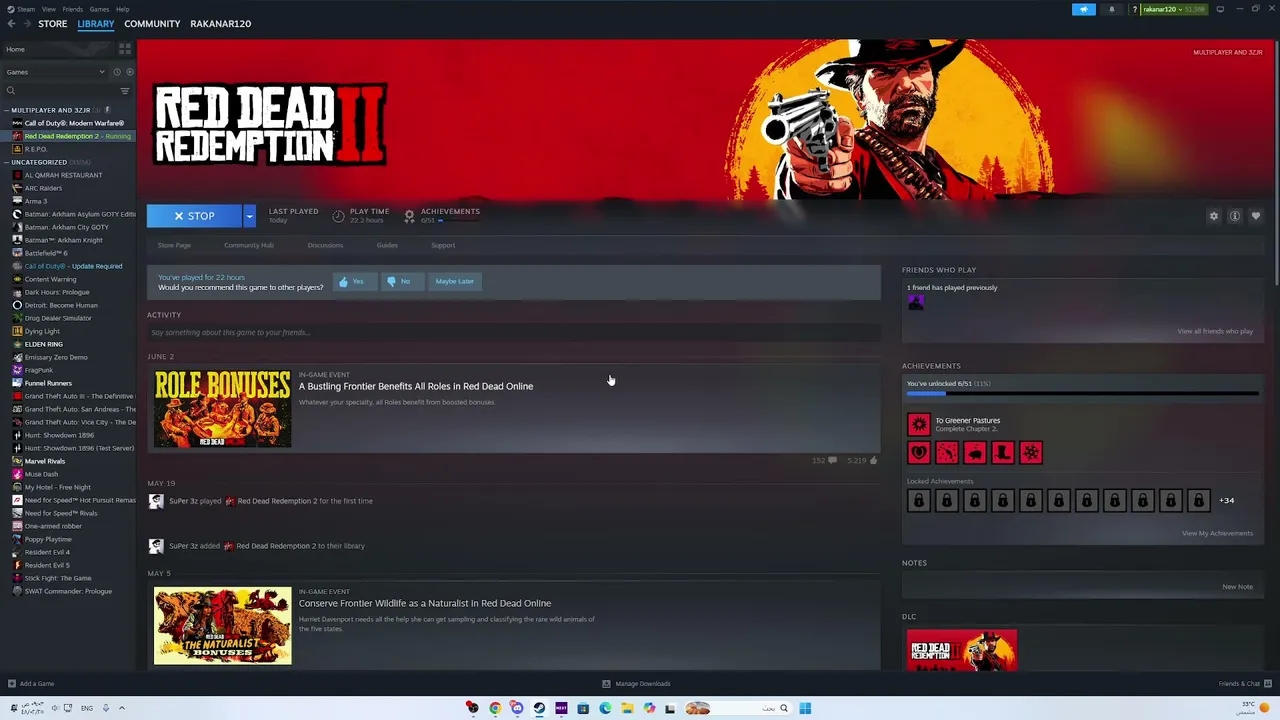The image size is (1280, 720).
Task: Open the Community Hub link
Action: (249, 245)
